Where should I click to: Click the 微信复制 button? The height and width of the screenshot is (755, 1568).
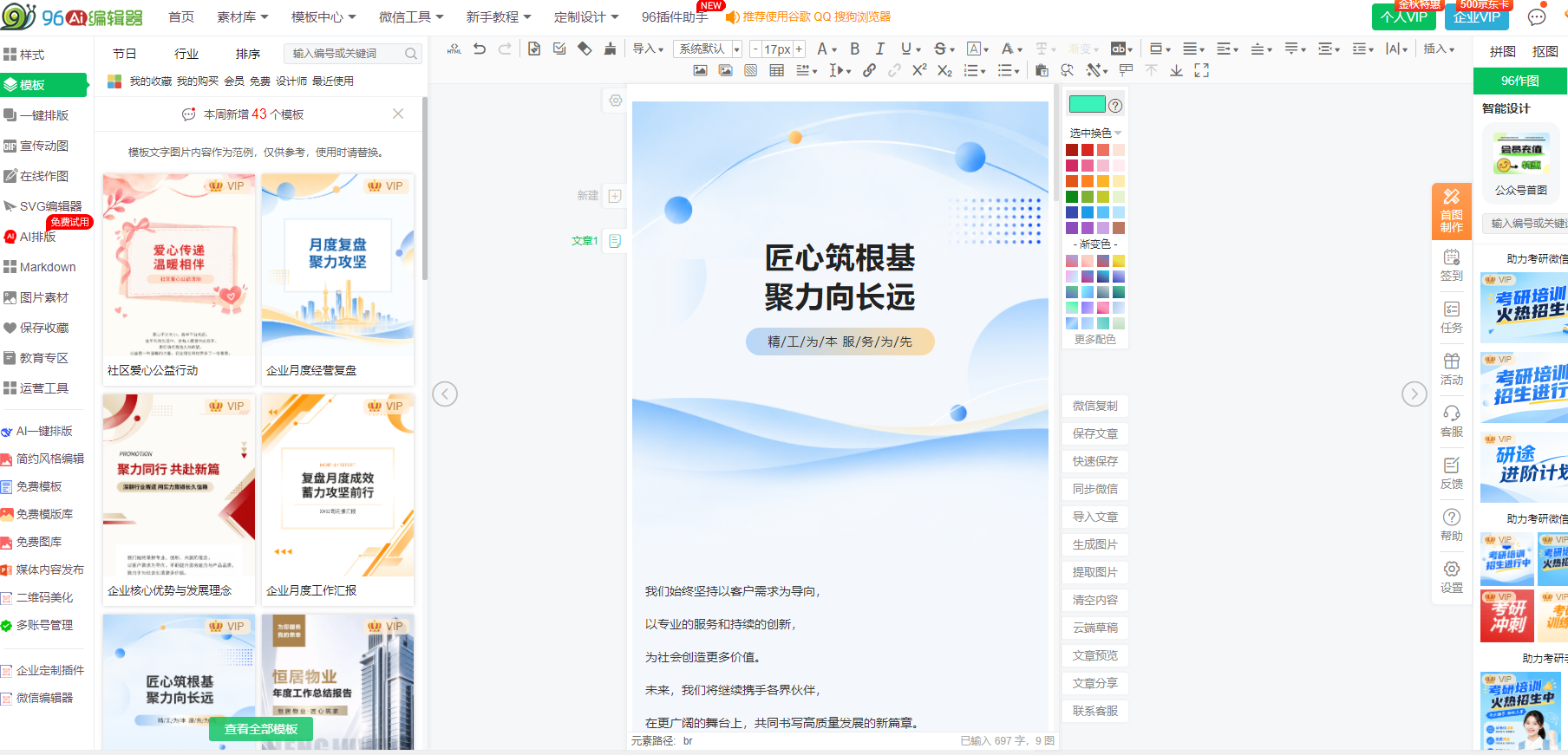coord(1095,406)
